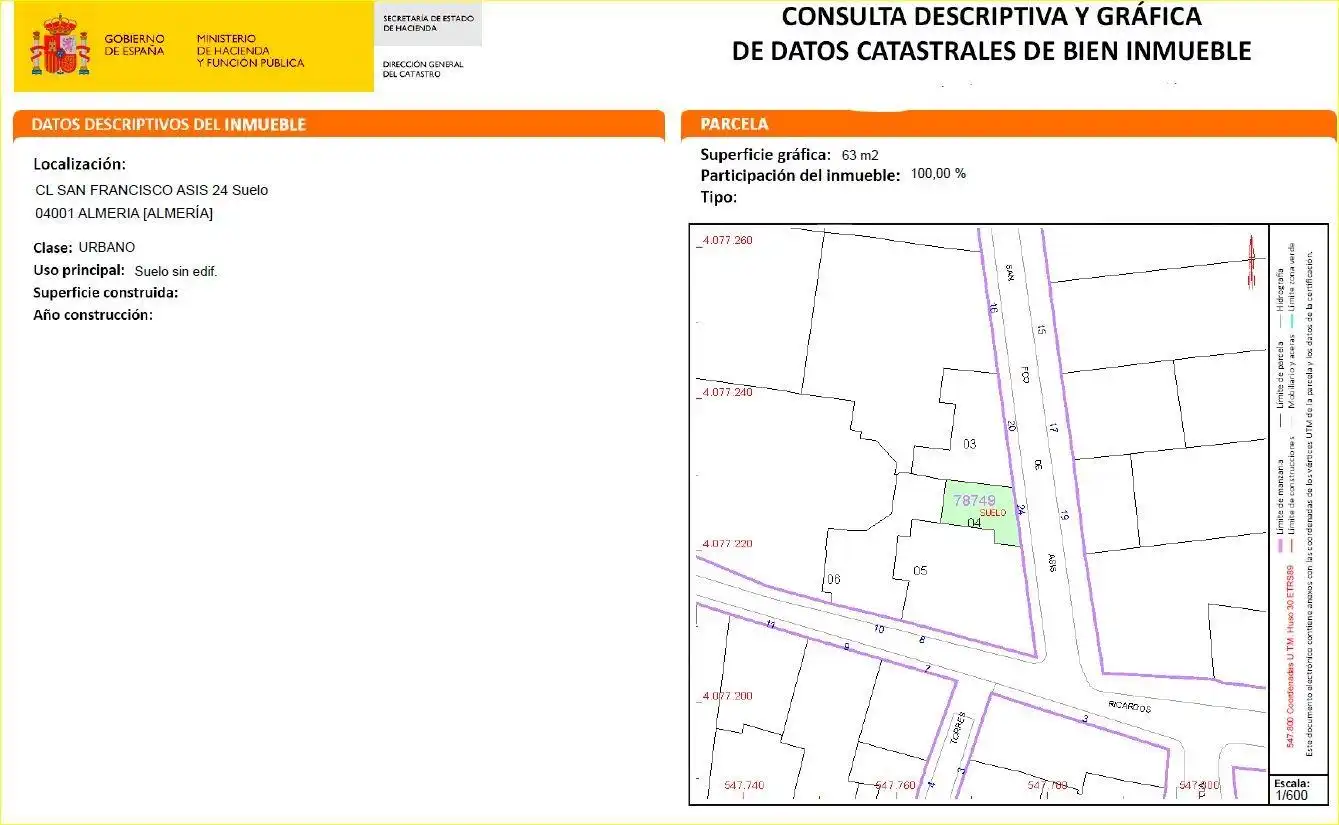Image resolution: width=1339 pixels, height=825 pixels.
Task: Click the Año construcción: label
Action: tap(93, 315)
